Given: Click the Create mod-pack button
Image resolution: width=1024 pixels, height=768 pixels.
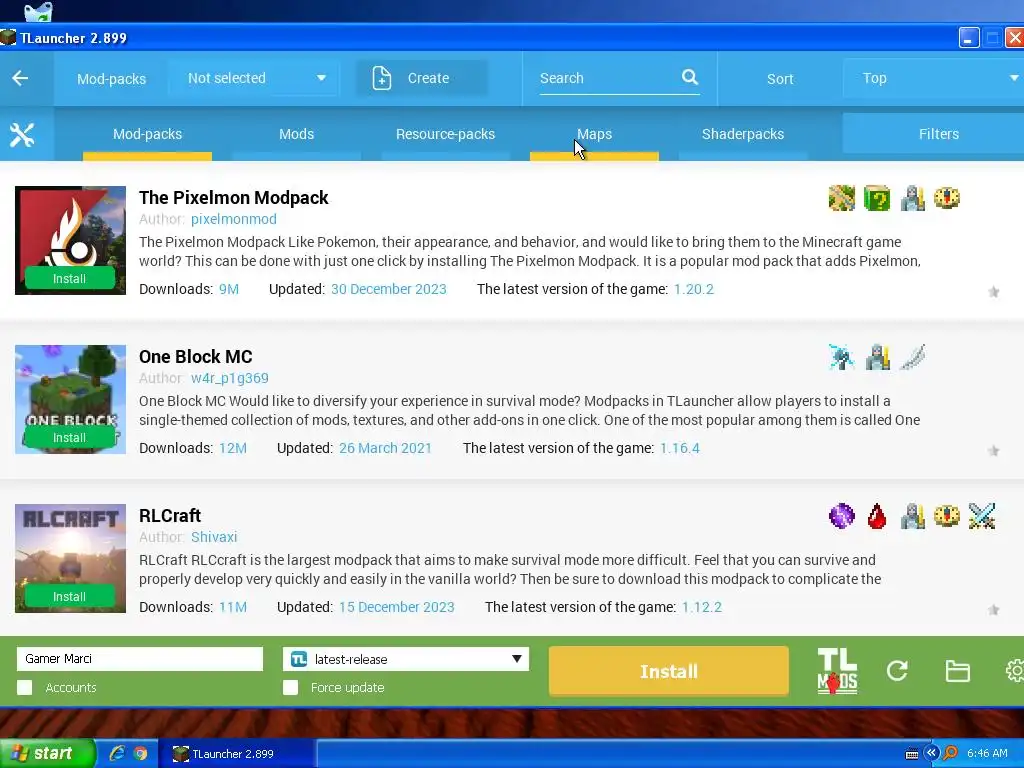Looking at the screenshot, I should tap(422, 78).
